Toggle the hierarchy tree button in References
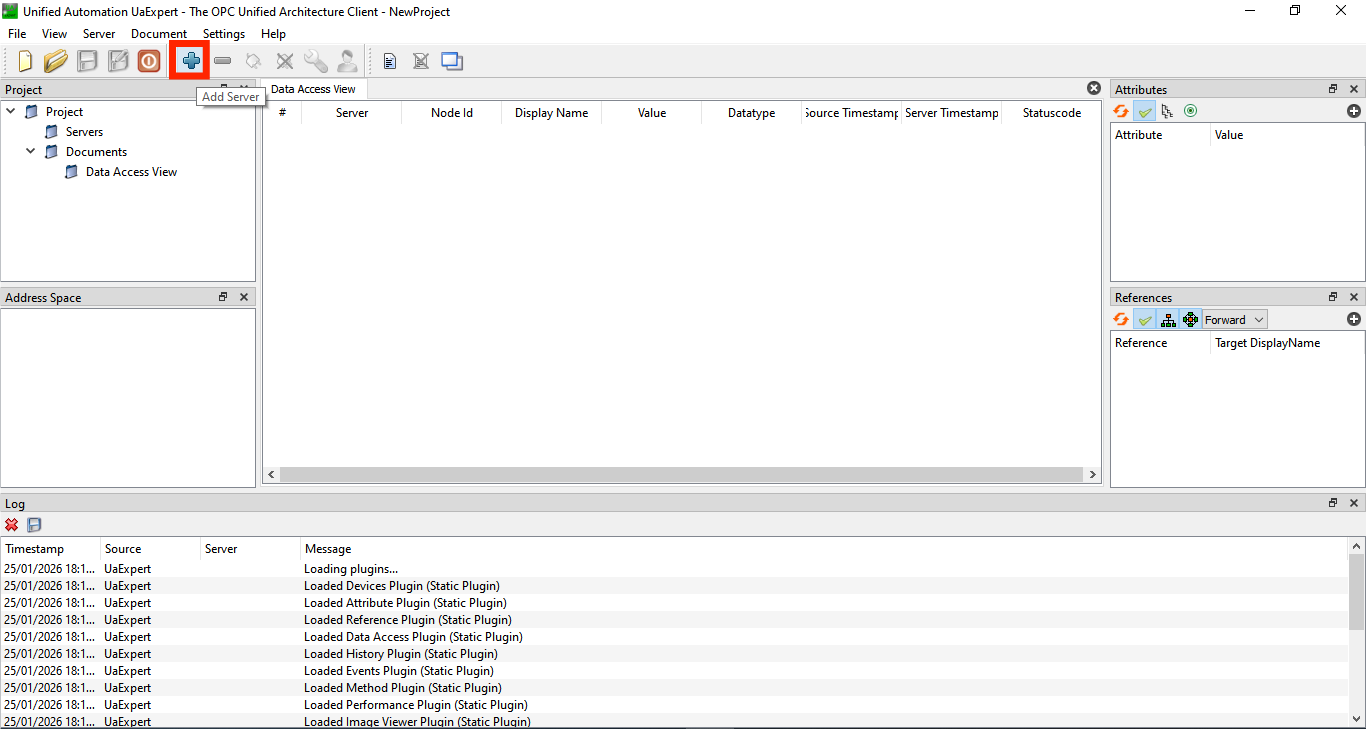The height and width of the screenshot is (729, 1366). click(x=1168, y=319)
